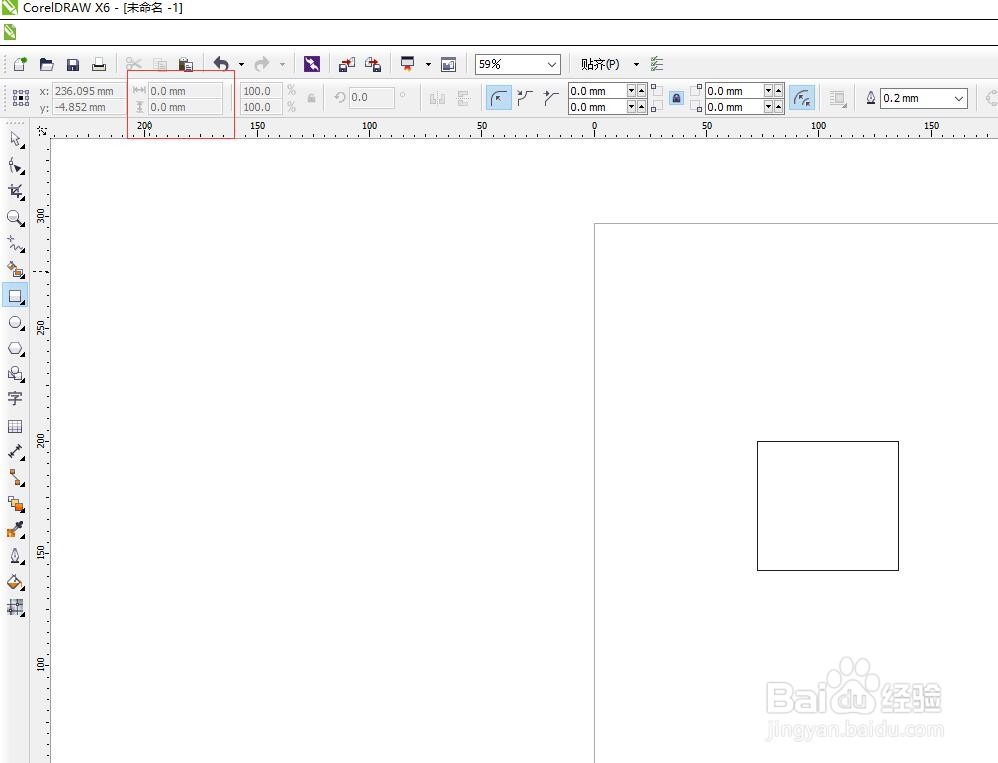Select the Text tool

[15, 399]
